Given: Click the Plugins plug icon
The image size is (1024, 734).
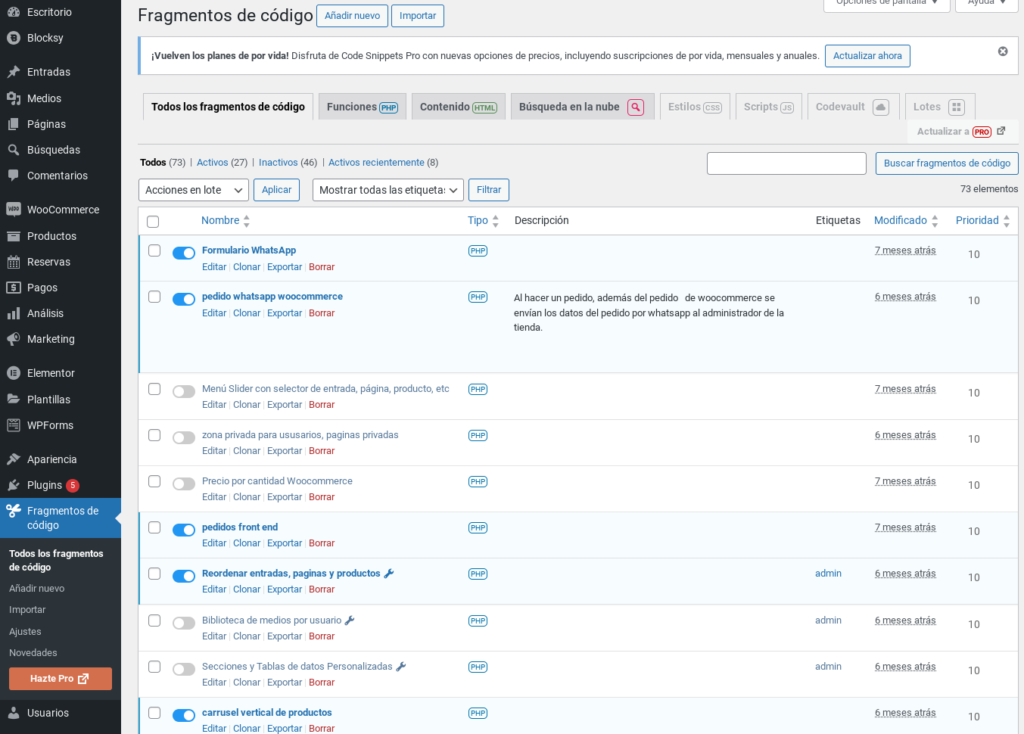Looking at the screenshot, I should [13, 485].
